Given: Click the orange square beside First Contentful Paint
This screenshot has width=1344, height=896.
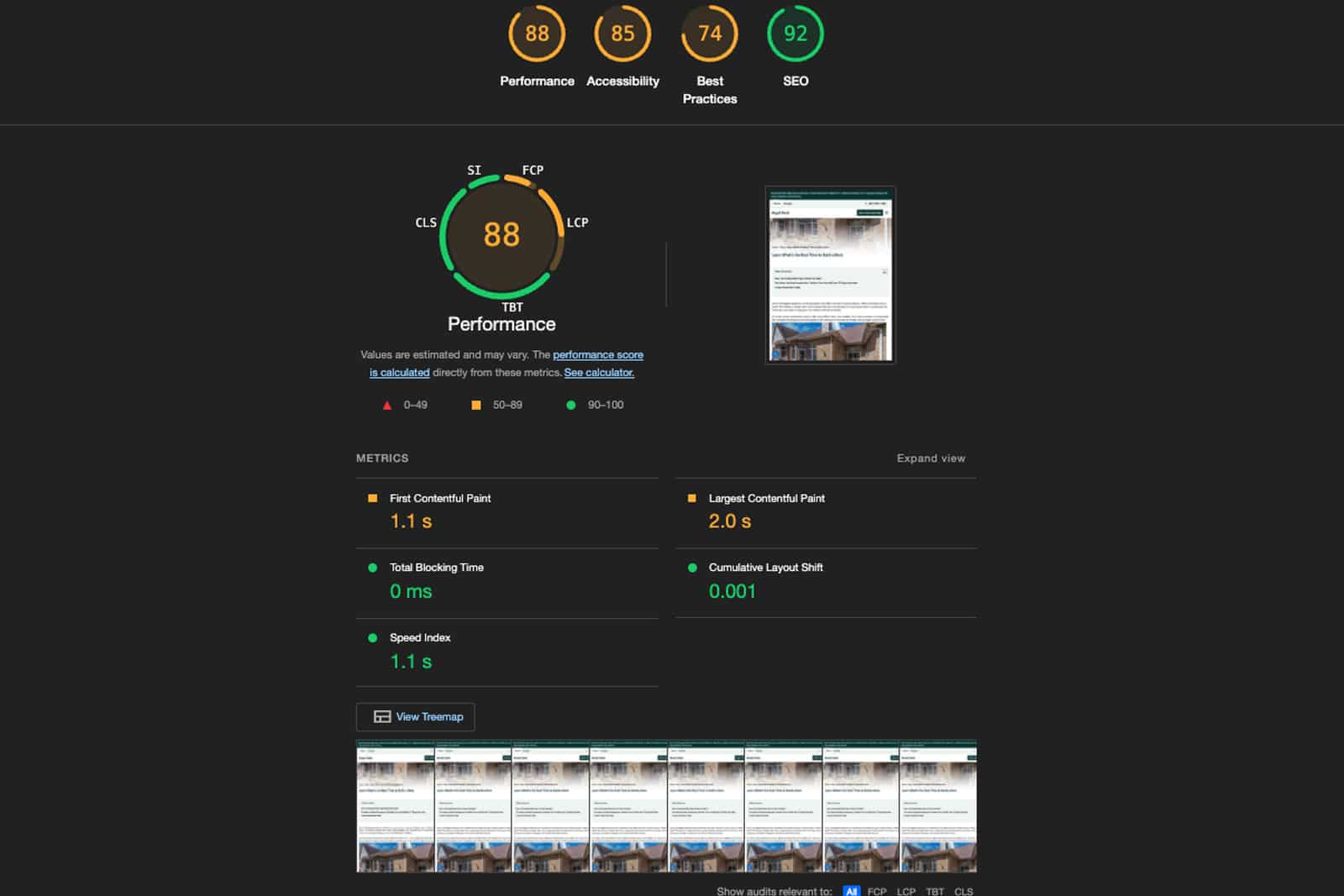Looking at the screenshot, I should [x=373, y=498].
